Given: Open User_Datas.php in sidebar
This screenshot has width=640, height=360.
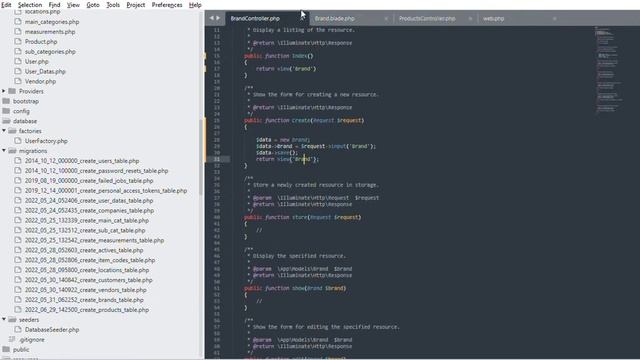Looking at the screenshot, I should pos(45,71).
